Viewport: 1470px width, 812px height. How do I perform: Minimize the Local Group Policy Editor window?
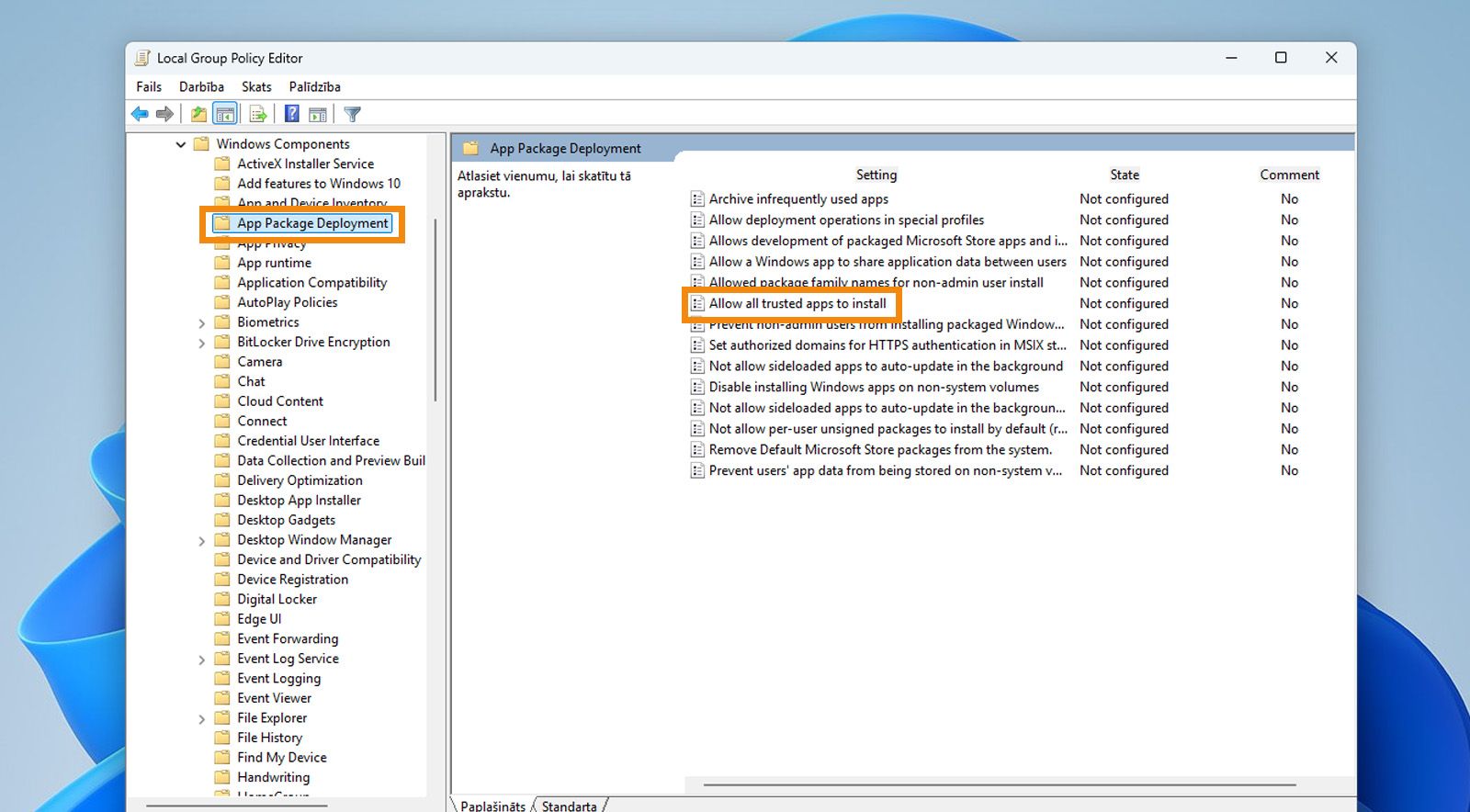point(1231,57)
